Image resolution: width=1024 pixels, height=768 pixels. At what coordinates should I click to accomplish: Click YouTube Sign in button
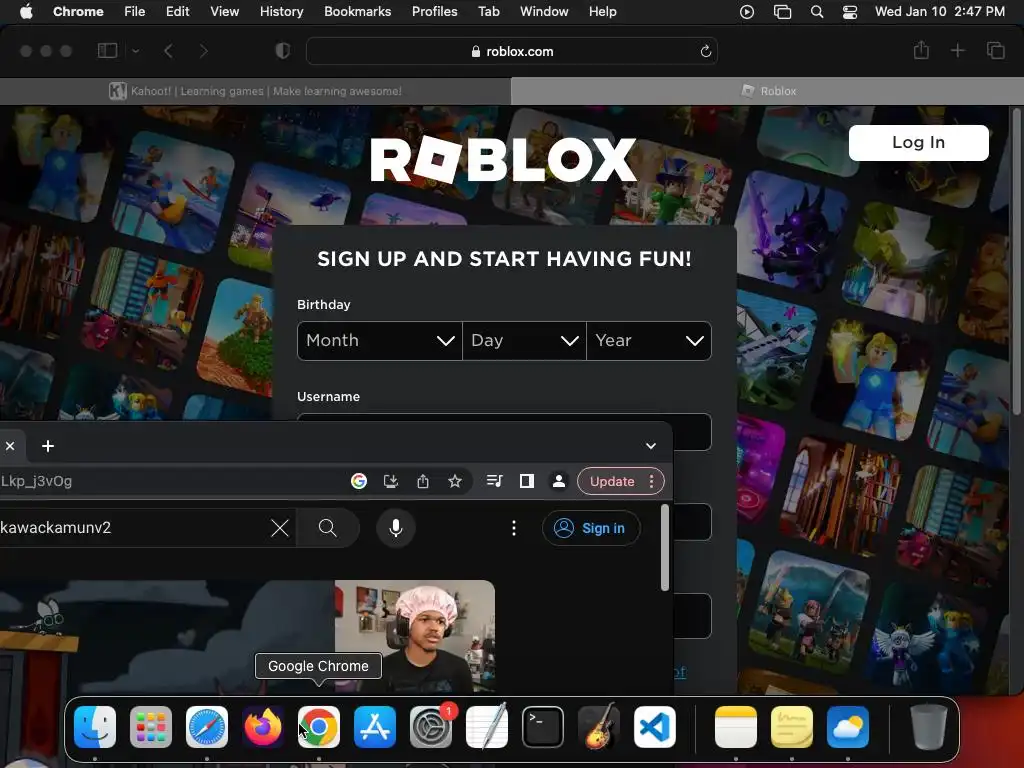[x=590, y=528]
